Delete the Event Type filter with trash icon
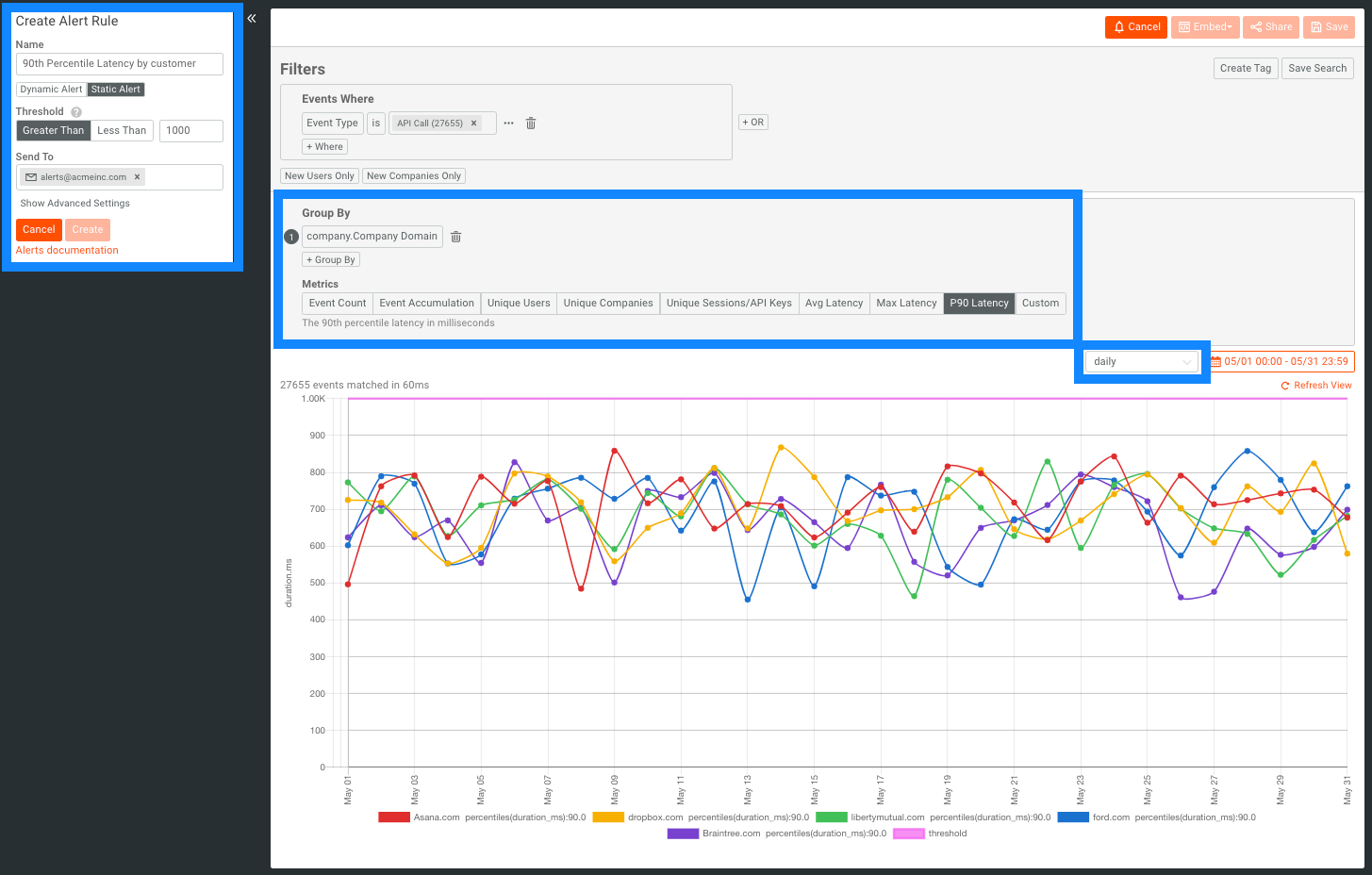Image resolution: width=1372 pixels, height=875 pixels. coord(531,124)
